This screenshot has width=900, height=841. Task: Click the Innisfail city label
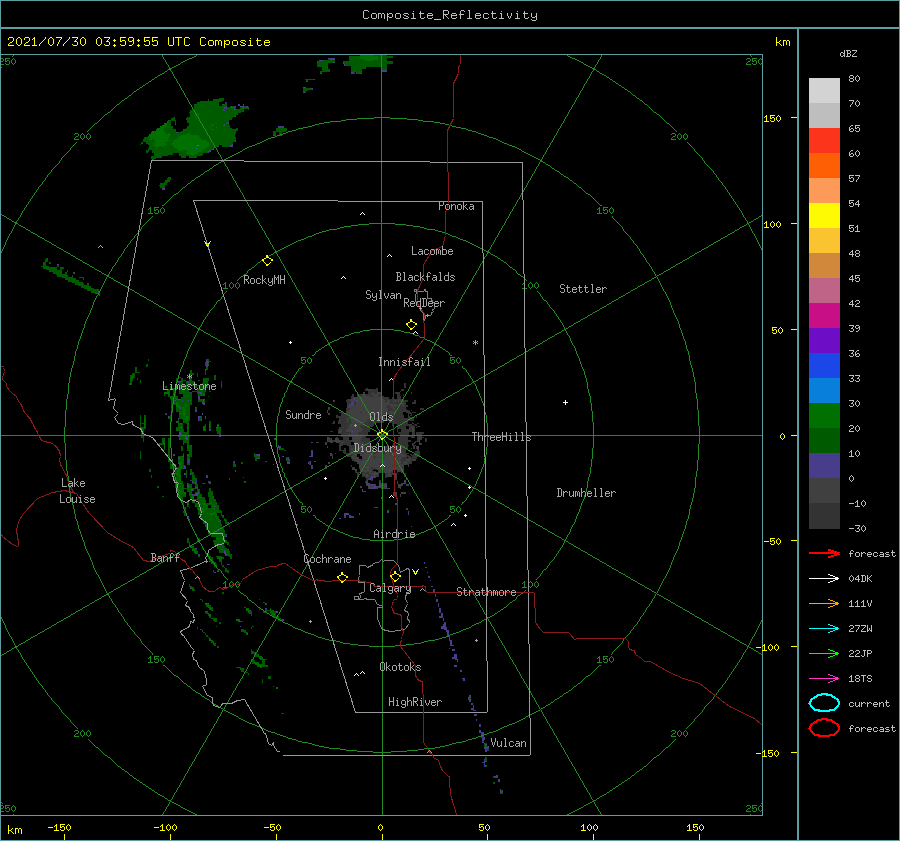point(404,362)
